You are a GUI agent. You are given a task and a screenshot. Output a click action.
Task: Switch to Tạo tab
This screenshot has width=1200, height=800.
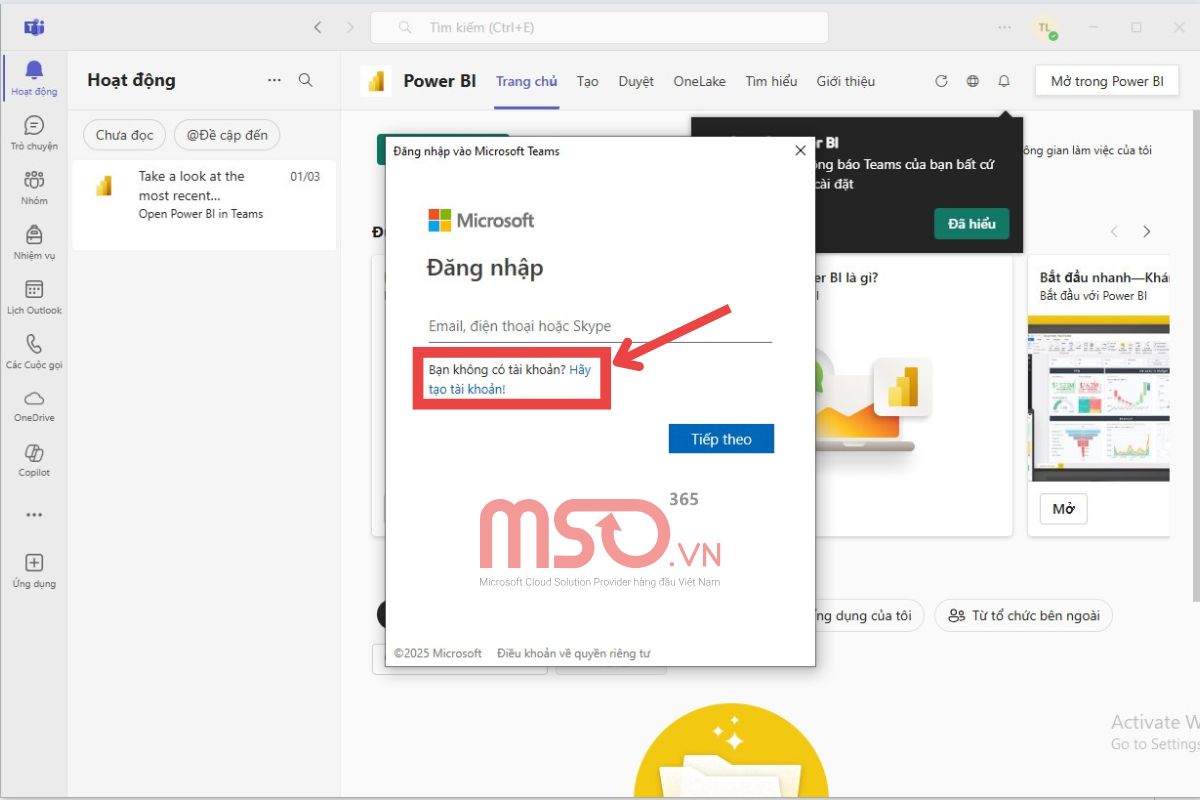click(x=588, y=81)
